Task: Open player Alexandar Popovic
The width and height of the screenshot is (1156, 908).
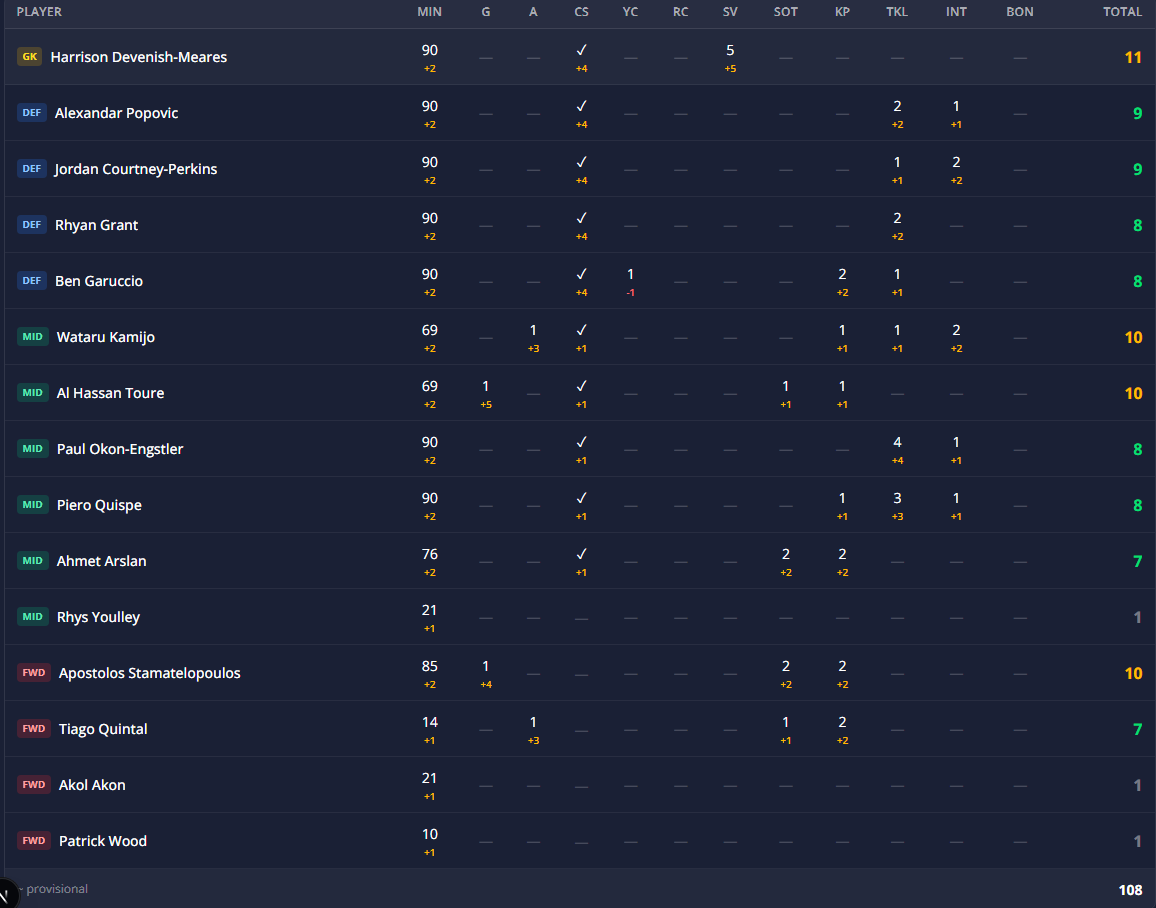Action: [x=116, y=113]
